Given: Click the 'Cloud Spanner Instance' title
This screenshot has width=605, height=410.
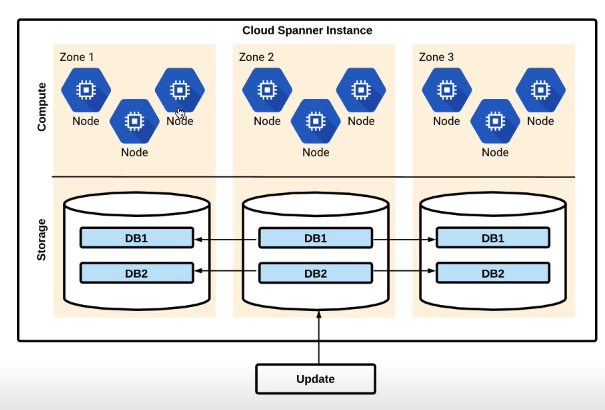Looking at the screenshot, I should [307, 30].
